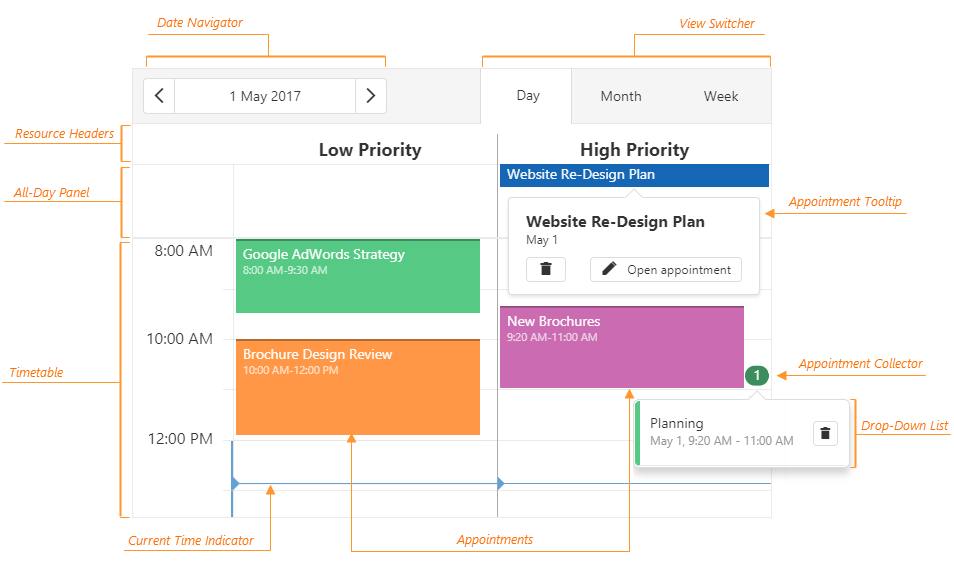Delete the Planning appointment with trash icon
The width and height of the screenshot is (954, 564).
click(x=825, y=433)
